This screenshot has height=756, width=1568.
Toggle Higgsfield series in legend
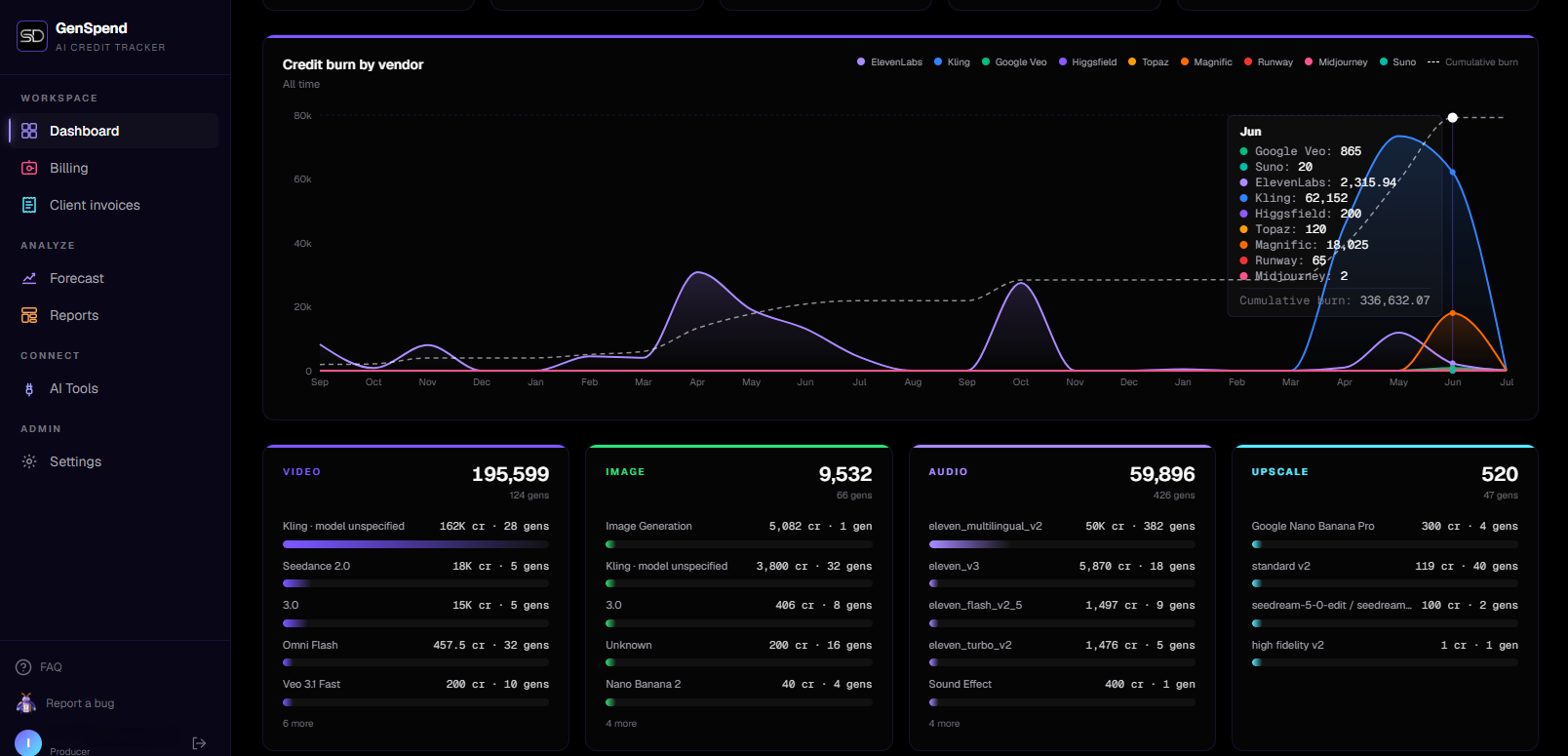(x=1087, y=61)
